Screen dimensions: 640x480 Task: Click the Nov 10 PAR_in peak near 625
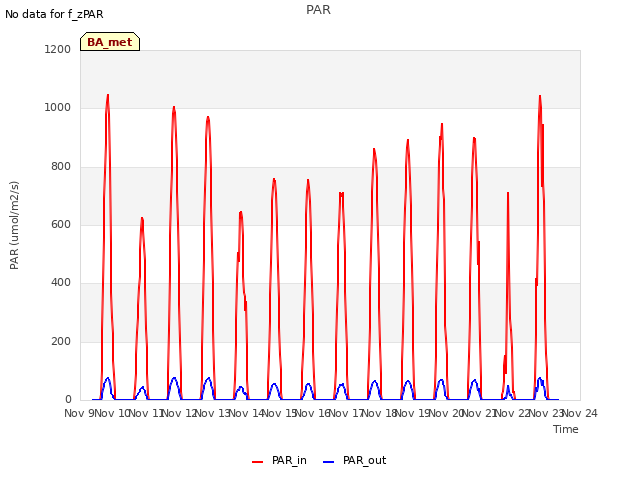142,219
